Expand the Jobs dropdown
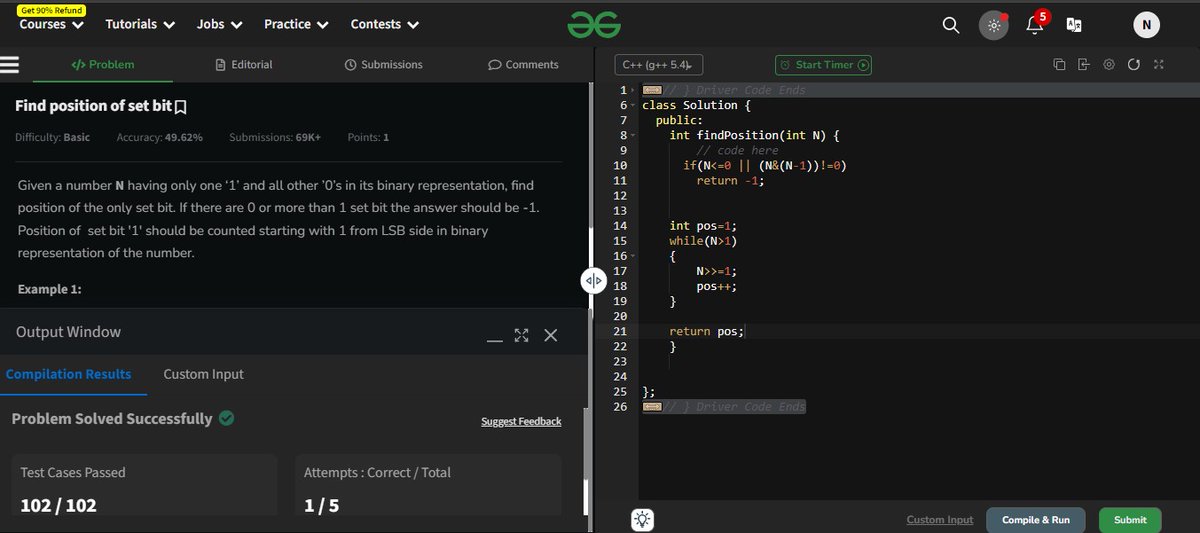 coord(220,24)
